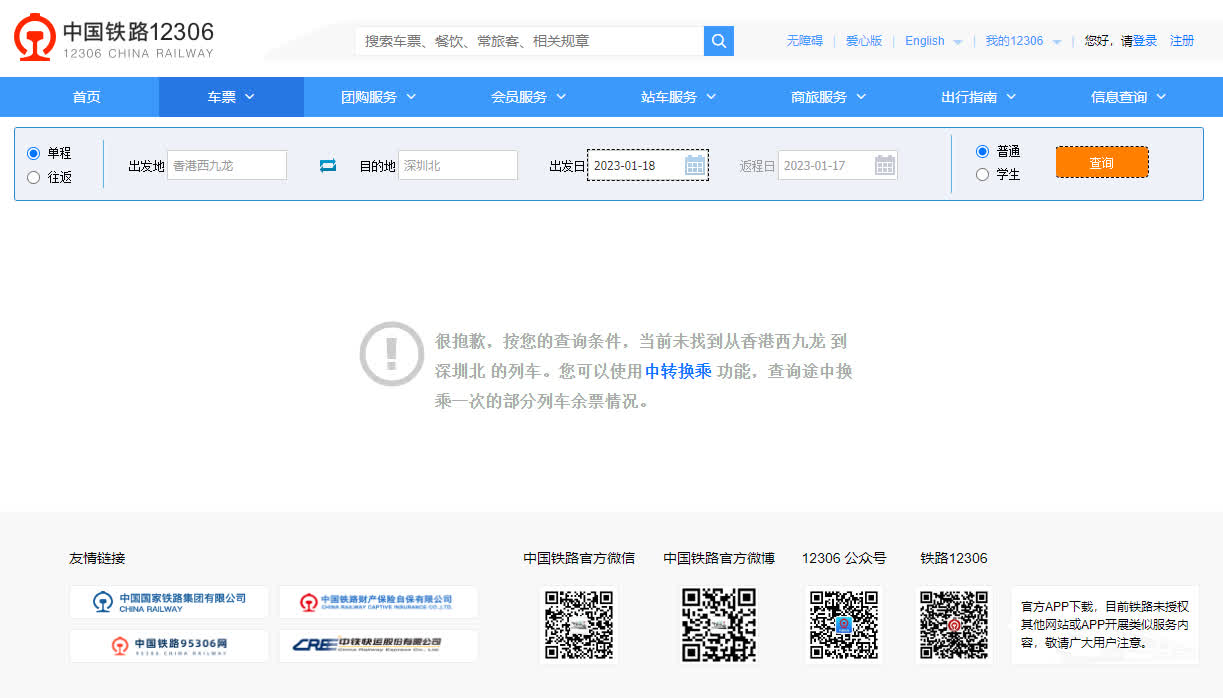Image resolution: width=1223 pixels, height=698 pixels.
Task: Choose the 学生 student ticket option
Action: pos(982,175)
